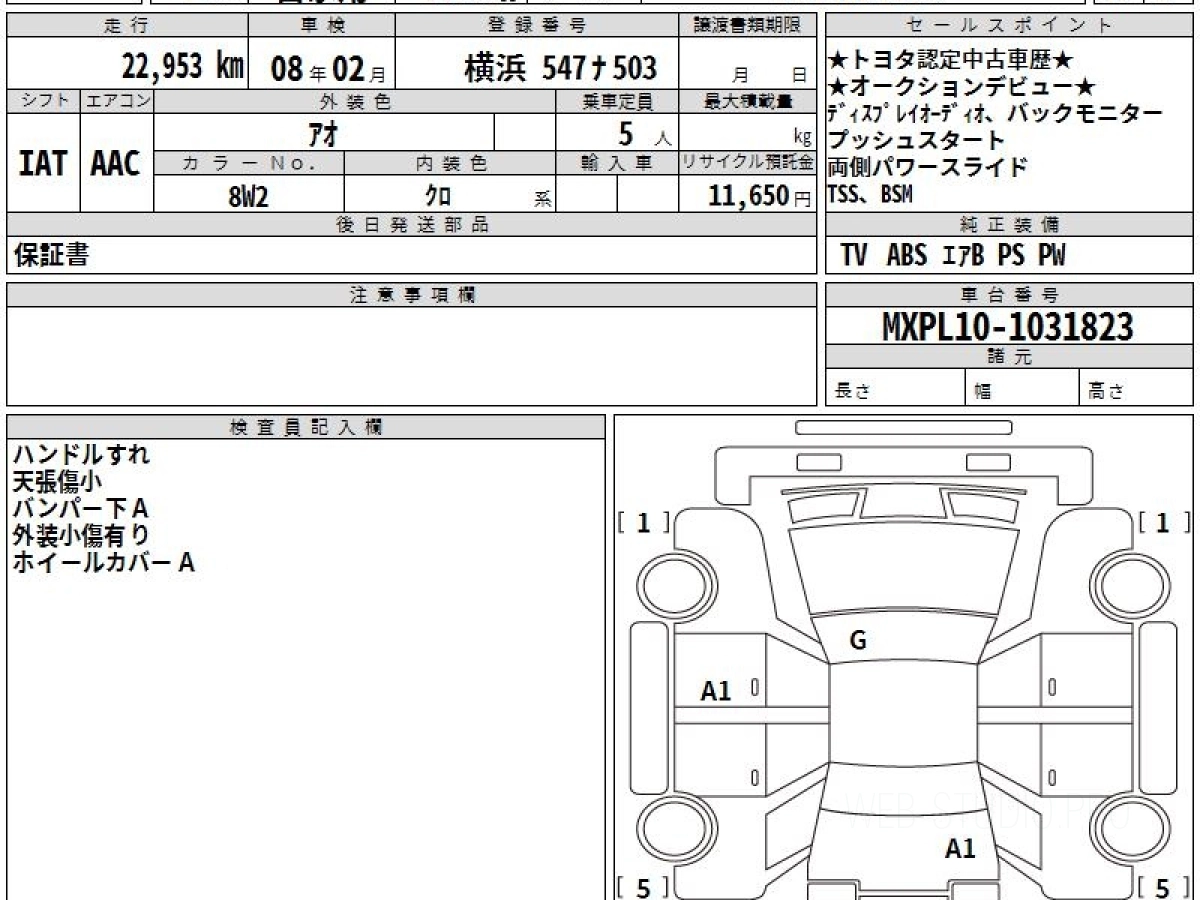Click the color number 8W2

click(x=249, y=197)
